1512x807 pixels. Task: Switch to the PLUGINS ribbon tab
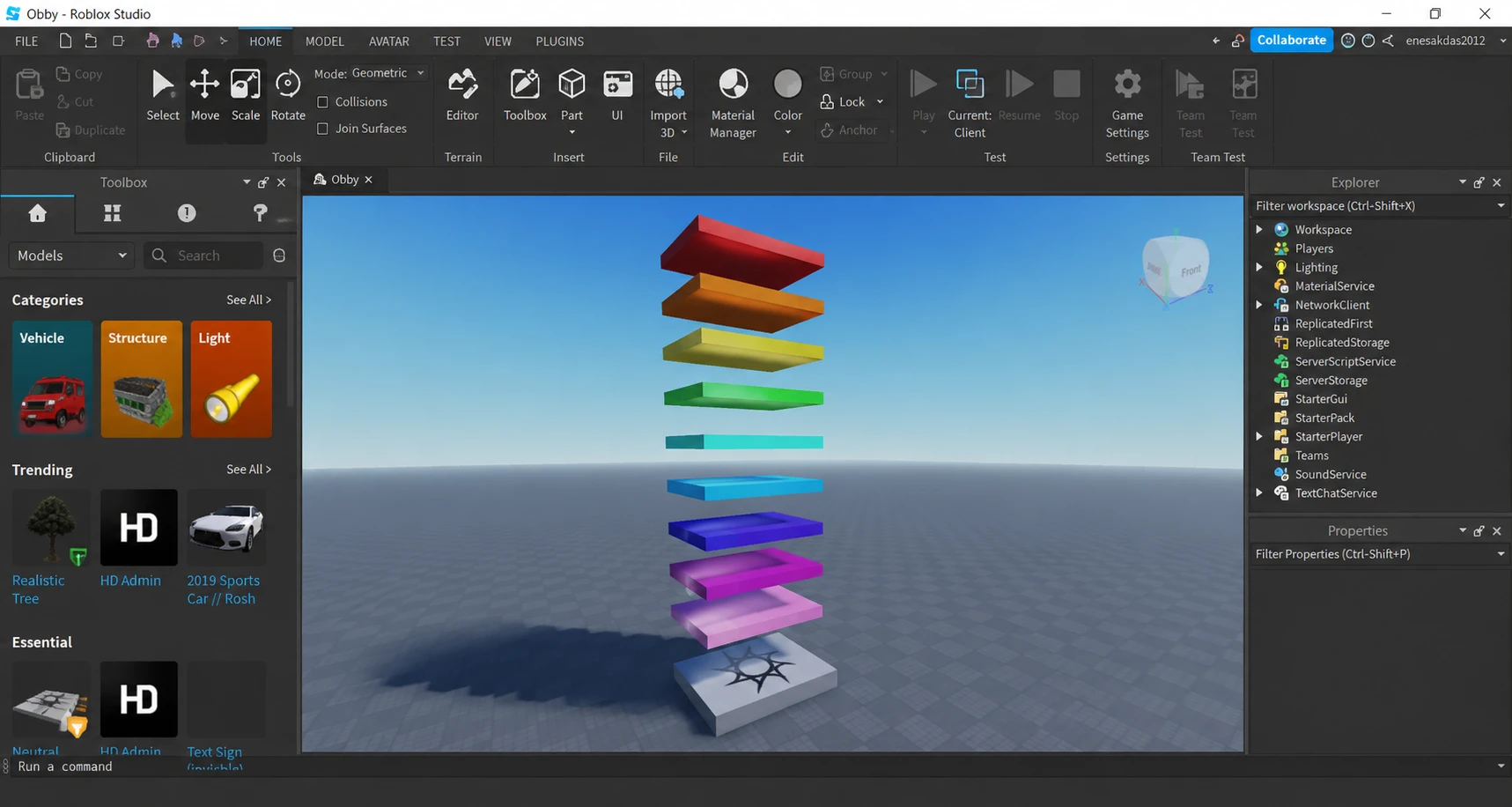point(559,41)
